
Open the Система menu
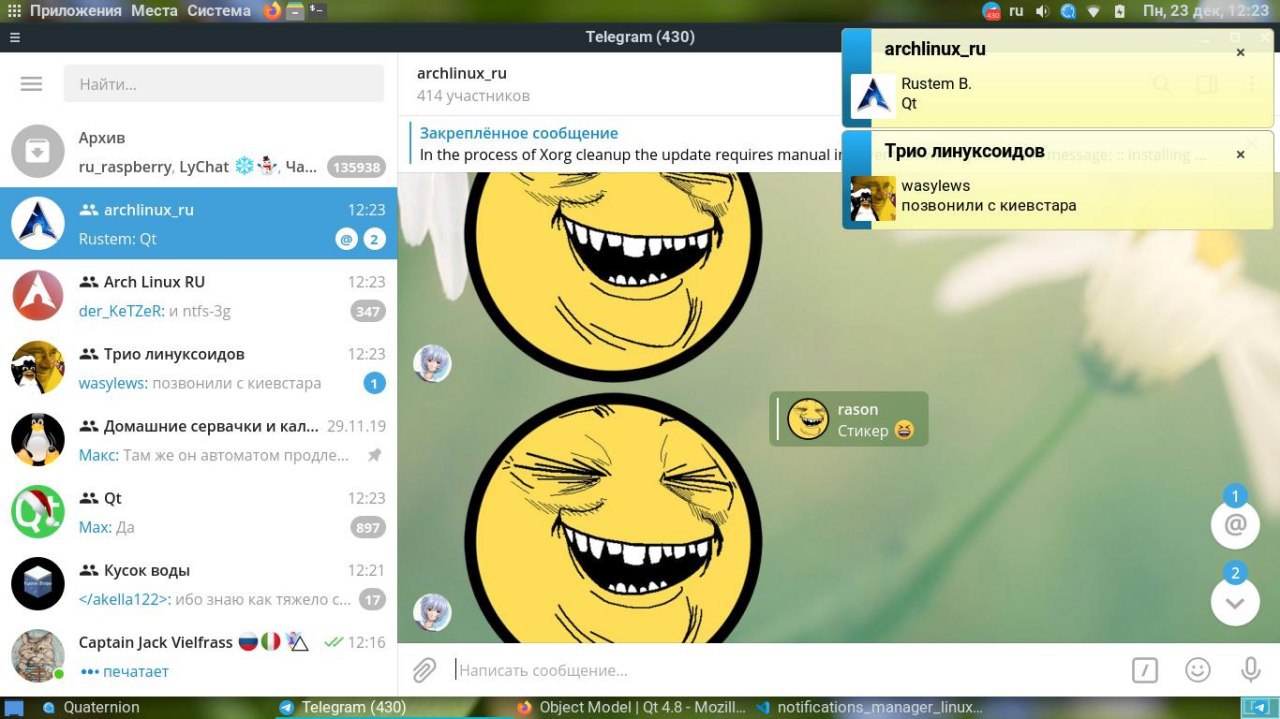point(219,11)
